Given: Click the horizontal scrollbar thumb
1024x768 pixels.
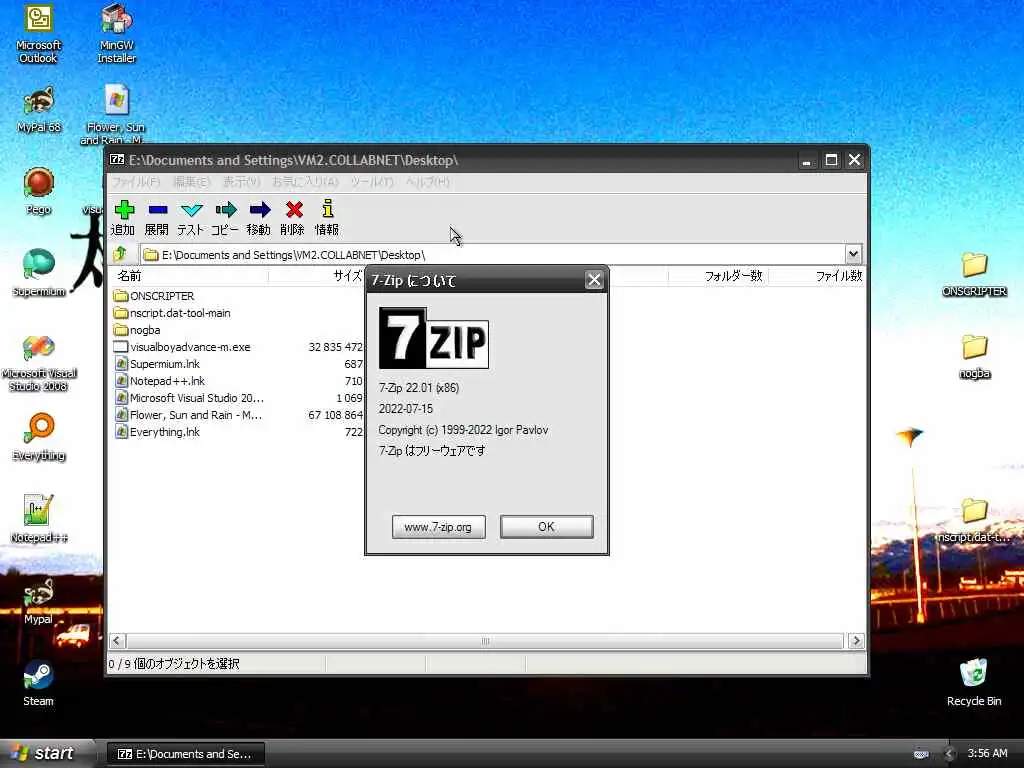Looking at the screenshot, I should coord(485,641).
